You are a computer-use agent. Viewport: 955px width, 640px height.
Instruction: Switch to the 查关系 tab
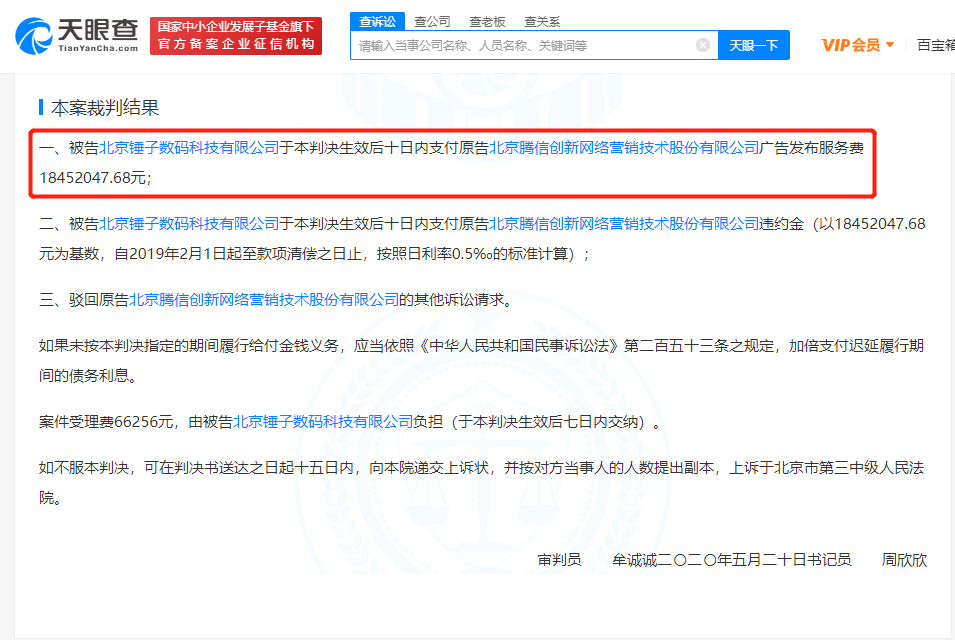[x=543, y=21]
